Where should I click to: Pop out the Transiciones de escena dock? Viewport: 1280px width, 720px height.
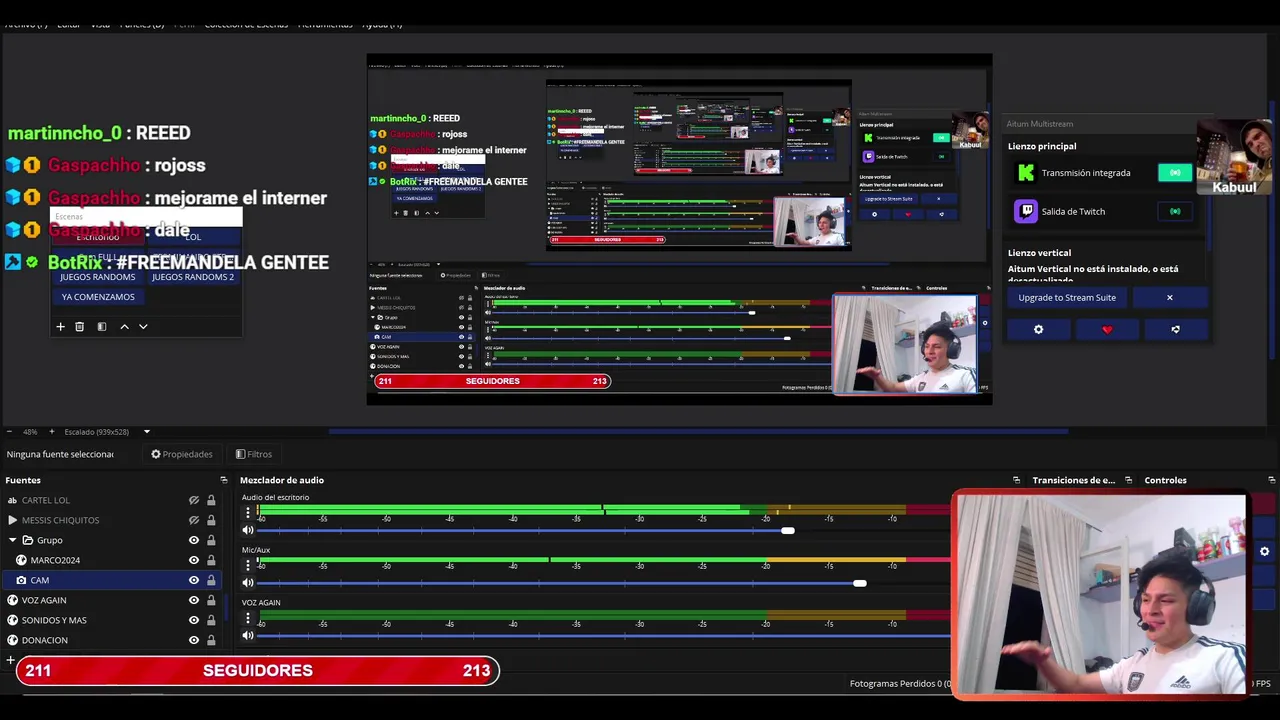pos(1128,480)
